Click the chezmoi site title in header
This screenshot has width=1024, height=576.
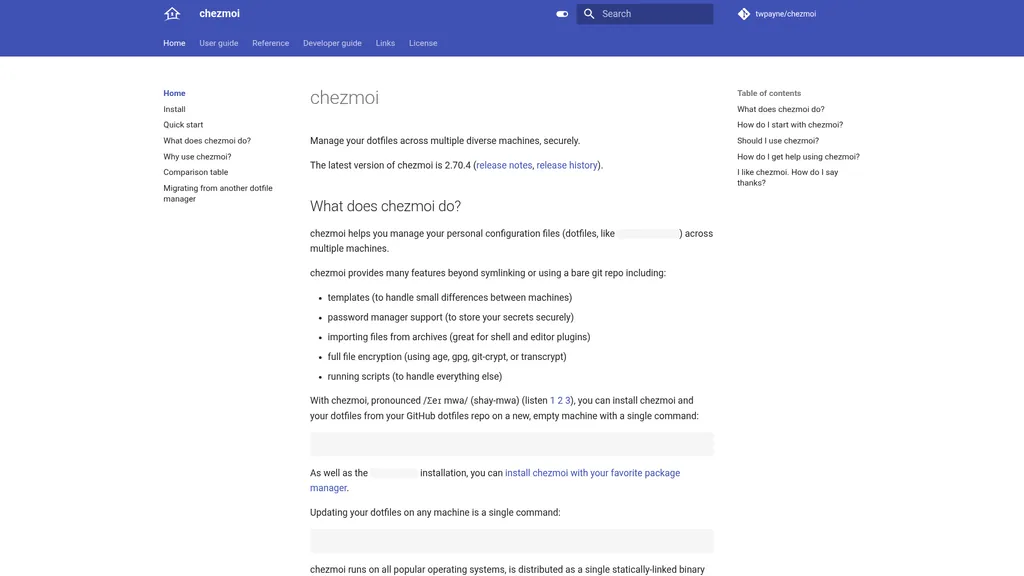coord(219,14)
